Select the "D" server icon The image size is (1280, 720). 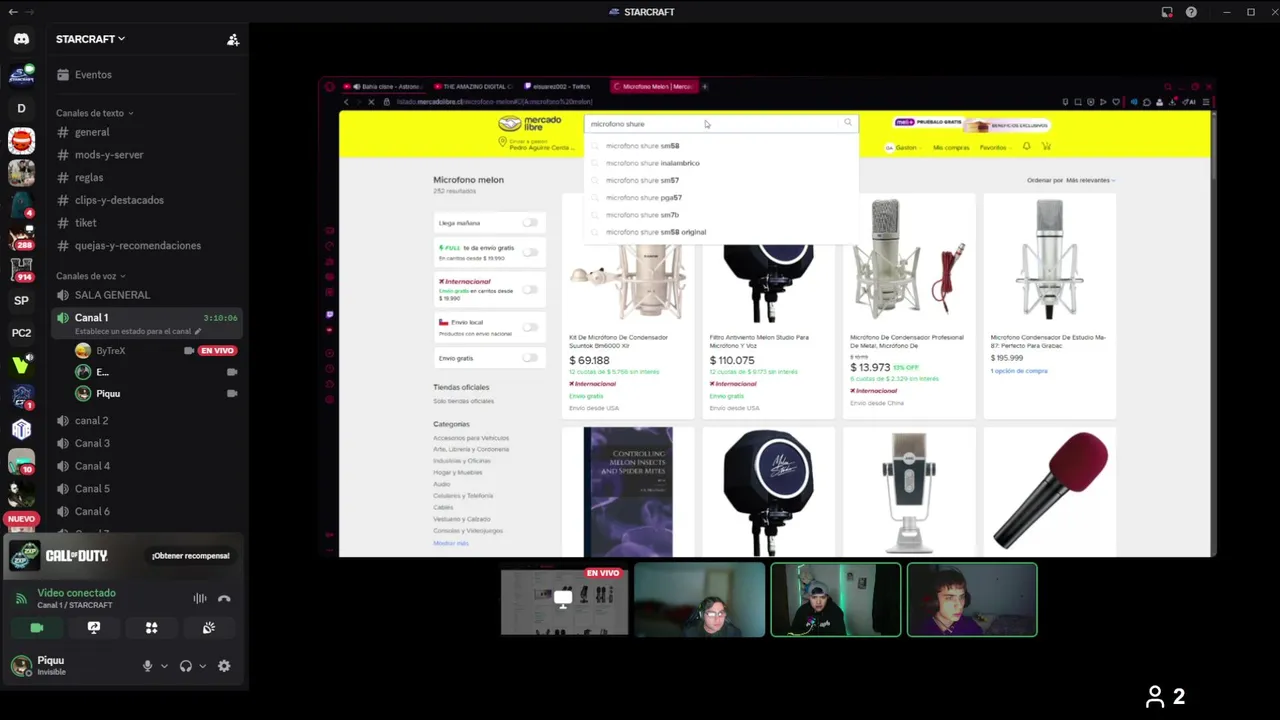pos(21,108)
